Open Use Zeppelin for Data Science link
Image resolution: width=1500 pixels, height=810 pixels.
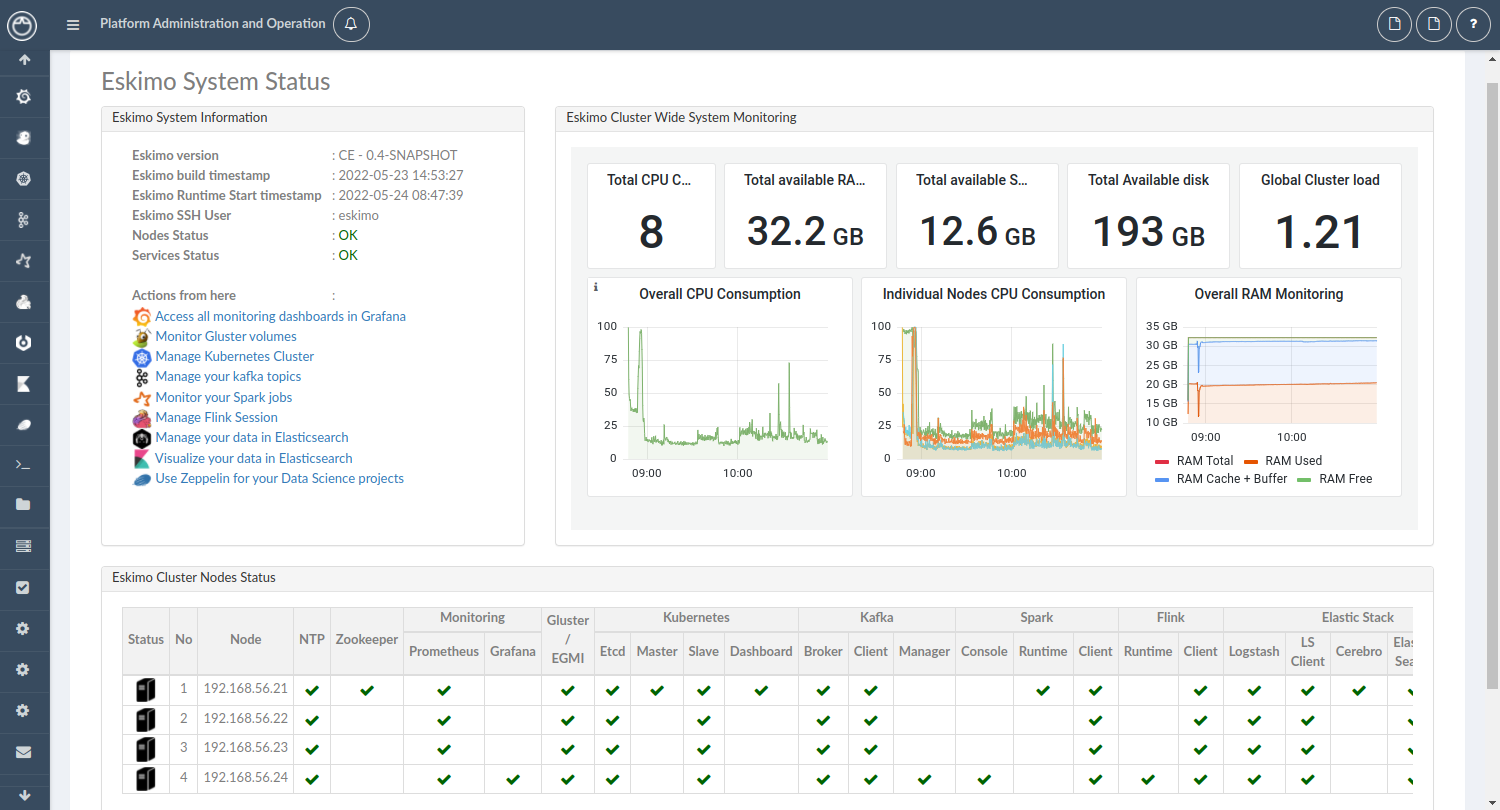pos(280,478)
